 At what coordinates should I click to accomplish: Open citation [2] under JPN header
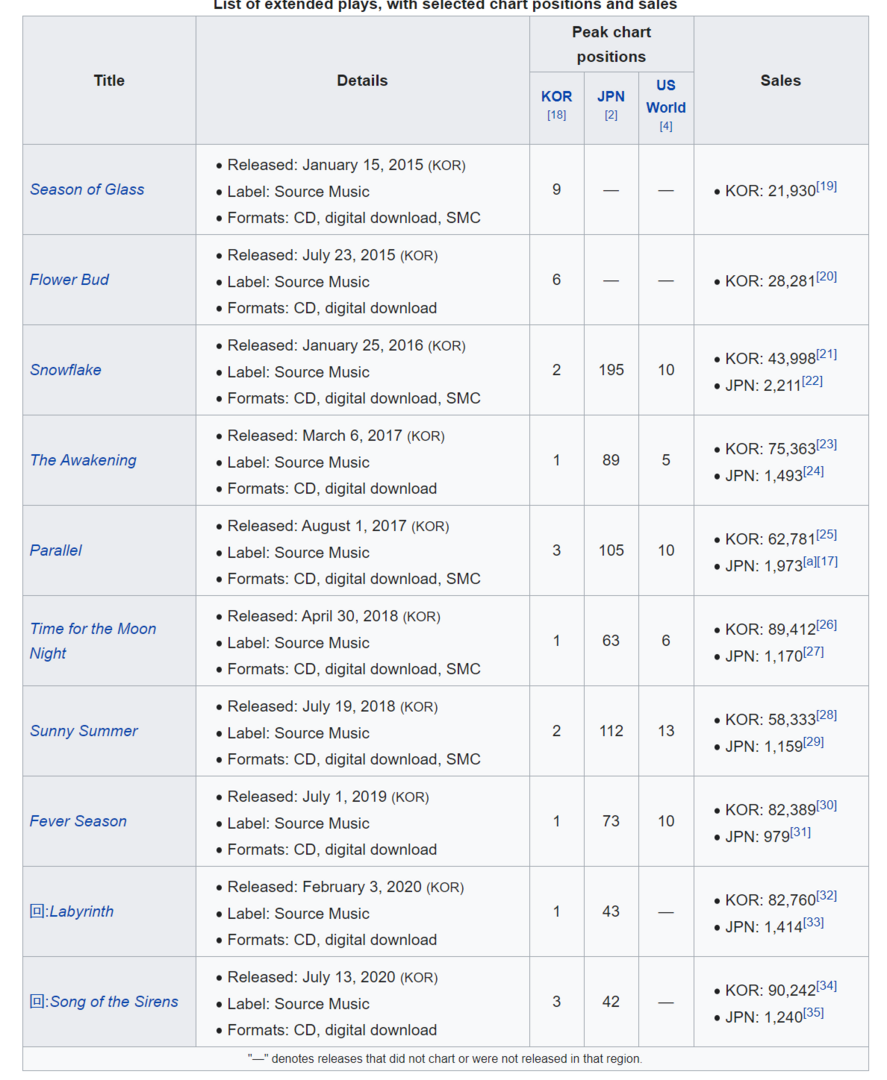coord(611,115)
